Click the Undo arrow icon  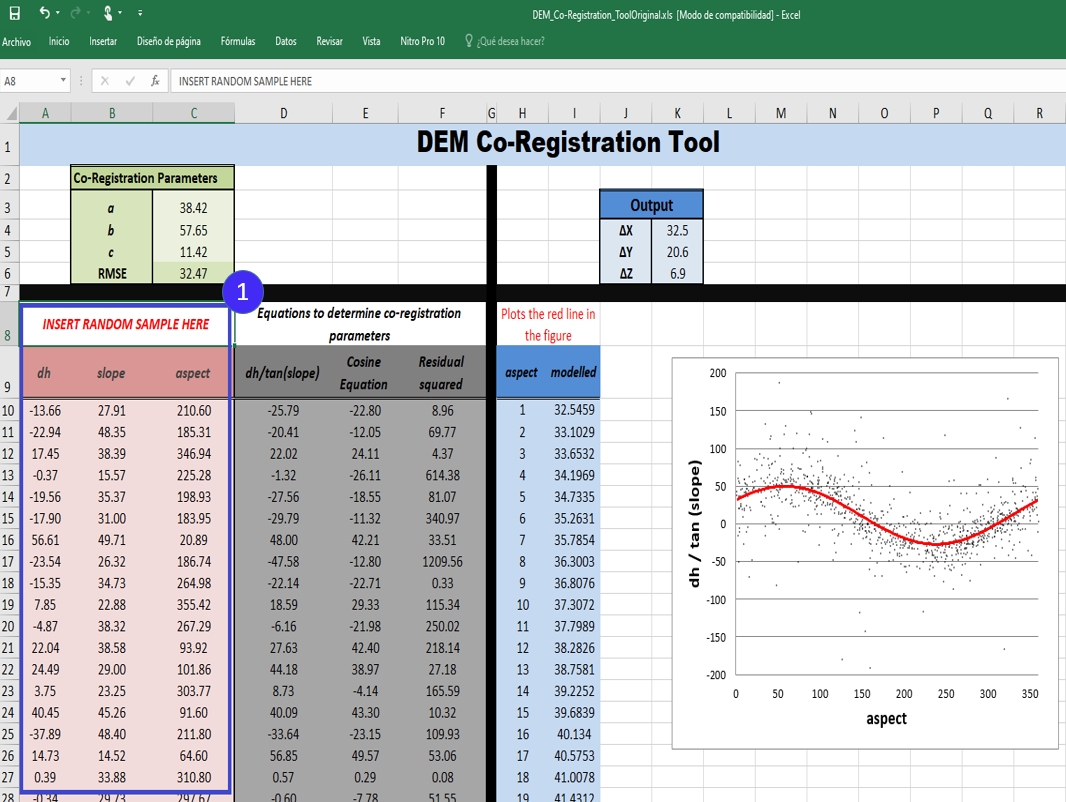tap(44, 13)
